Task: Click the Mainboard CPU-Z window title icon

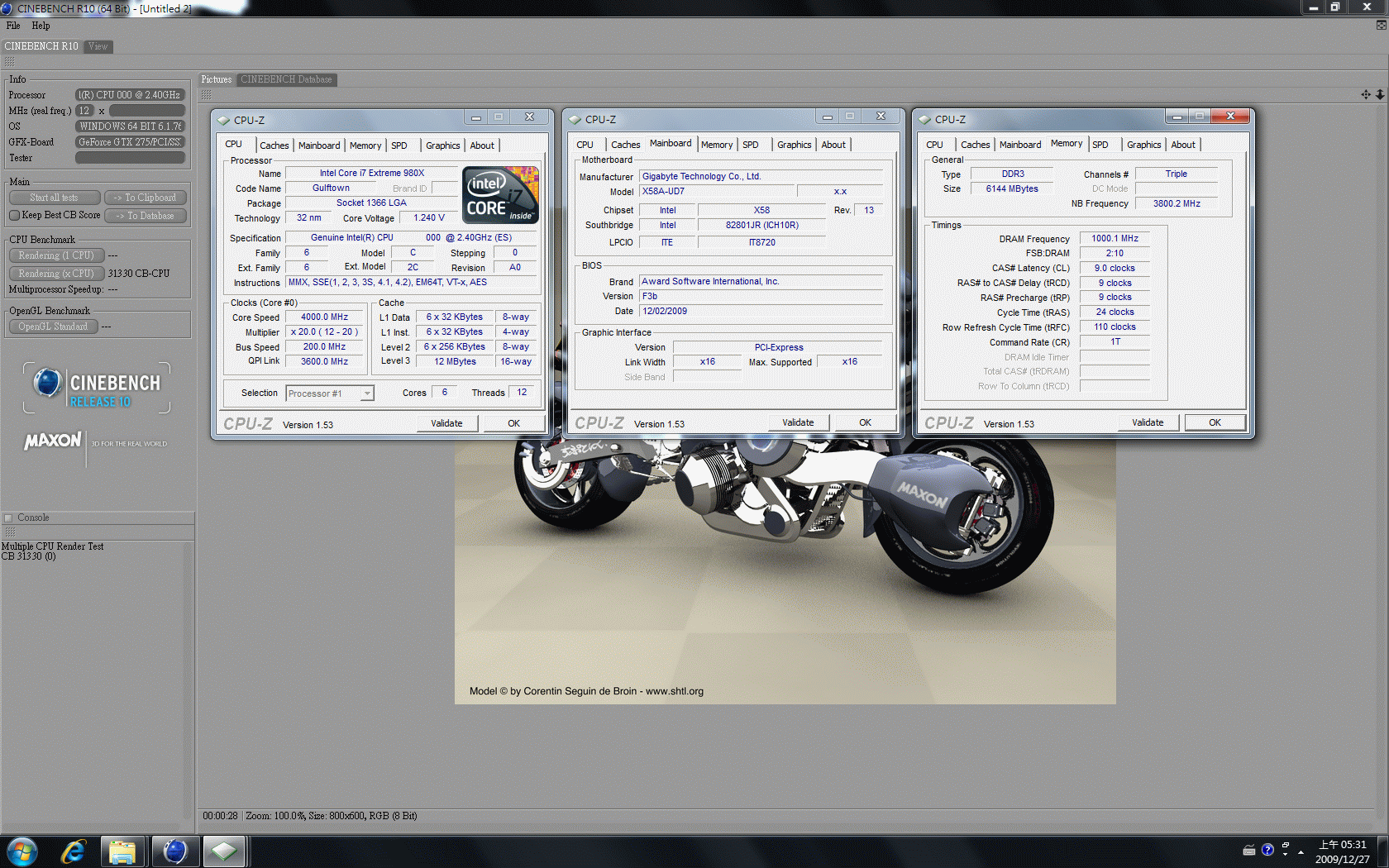Action: point(575,119)
